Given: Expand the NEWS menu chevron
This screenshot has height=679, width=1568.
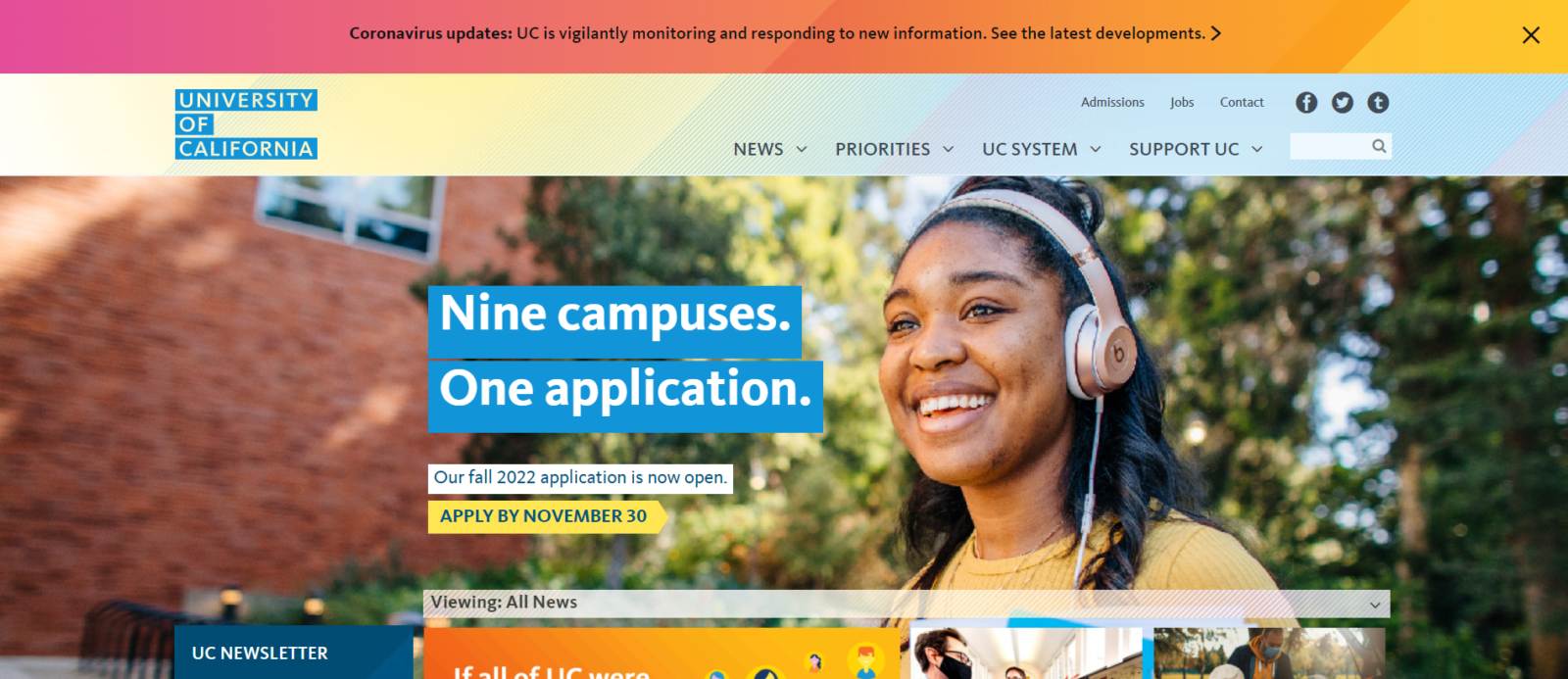Looking at the screenshot, I should coord(802,149).
